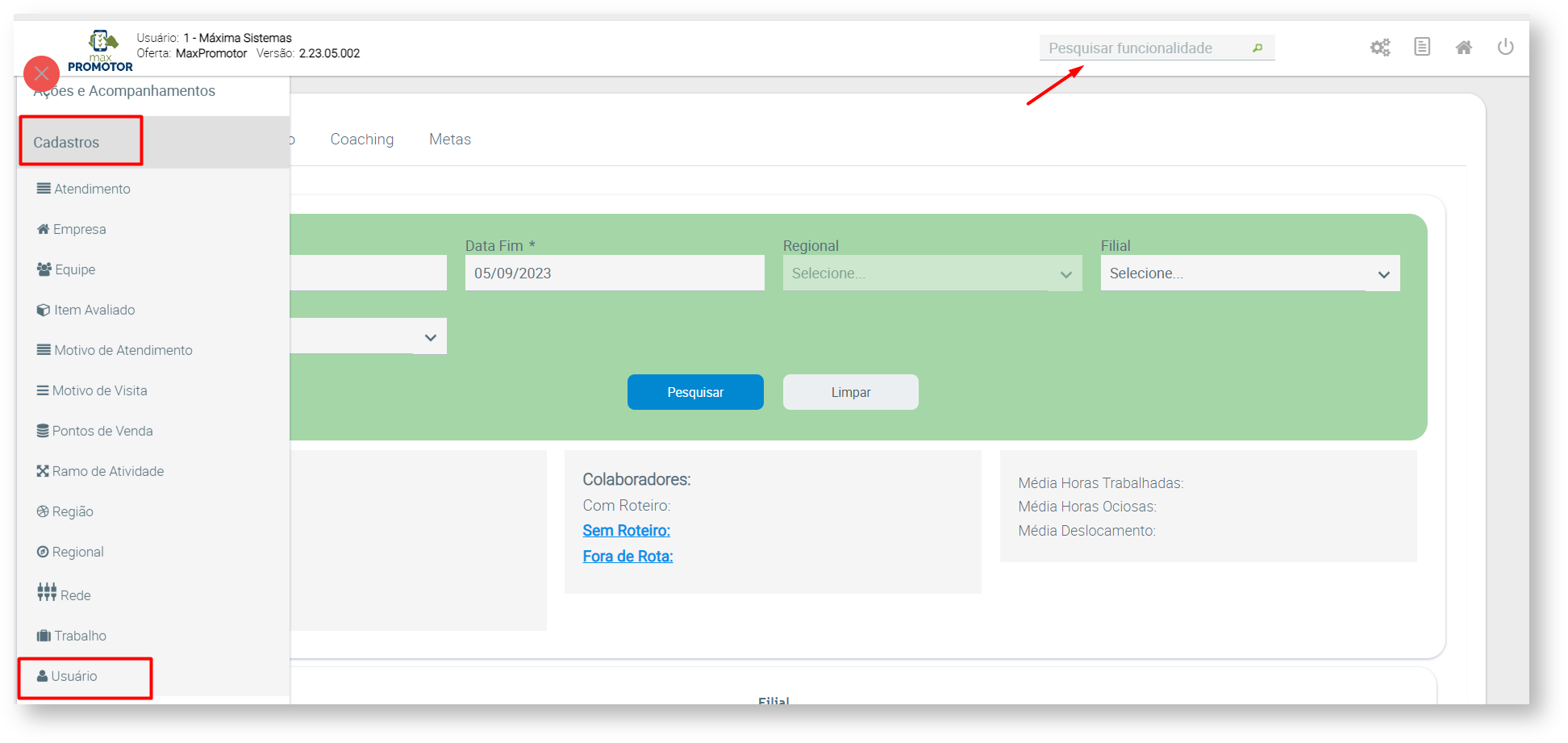Log out with the power icon
The height and width of the screenshot is (743, 1568).
(1505, 47)
